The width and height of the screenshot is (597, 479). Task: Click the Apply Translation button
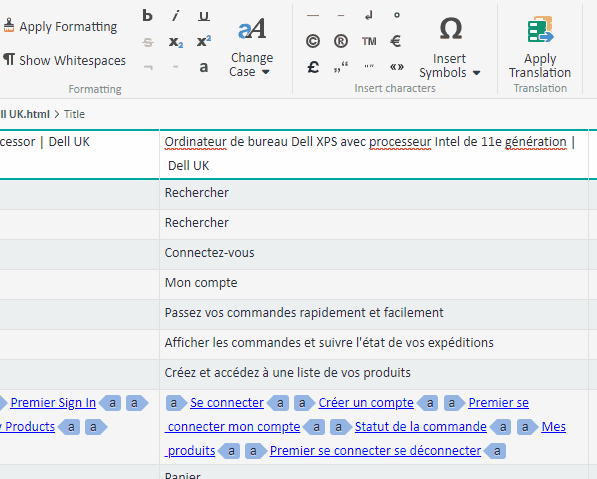(540, 47)
